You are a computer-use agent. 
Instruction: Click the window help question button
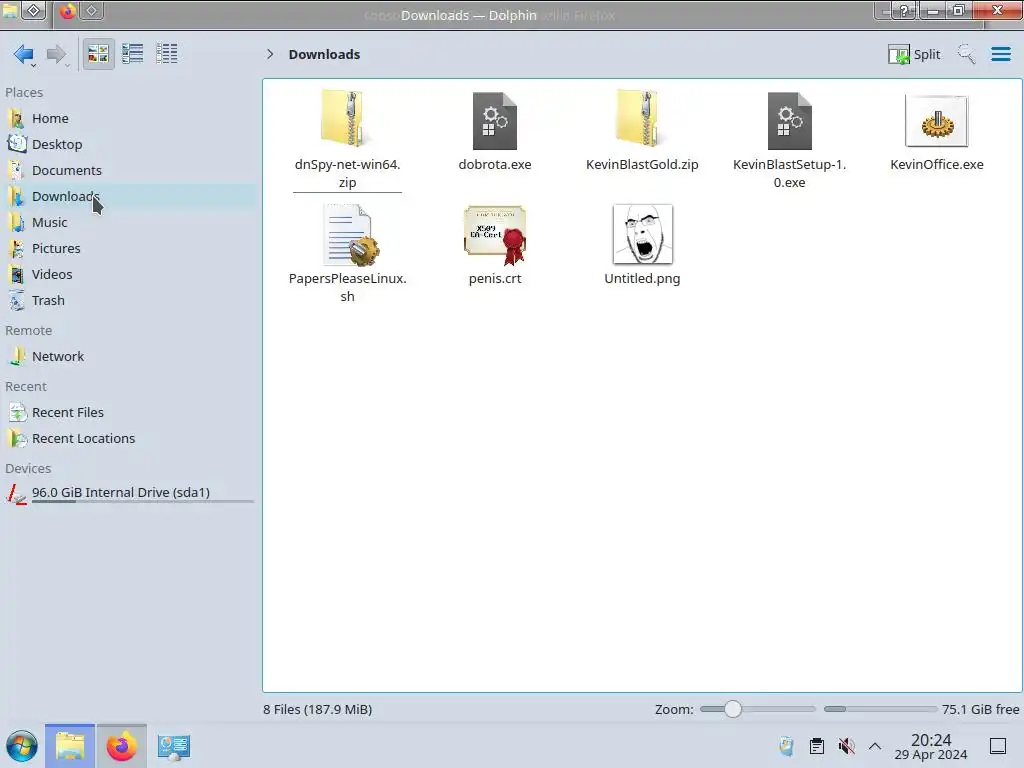pos(904,10)
